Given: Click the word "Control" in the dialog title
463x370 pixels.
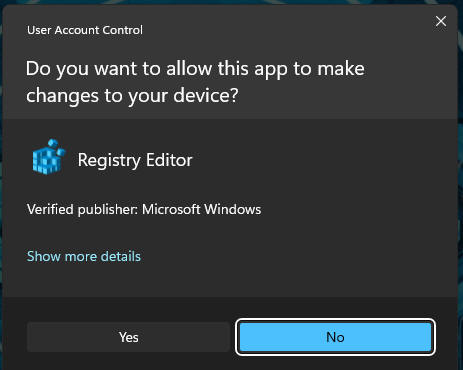Looking at the screenshot, I should (122, 30).
